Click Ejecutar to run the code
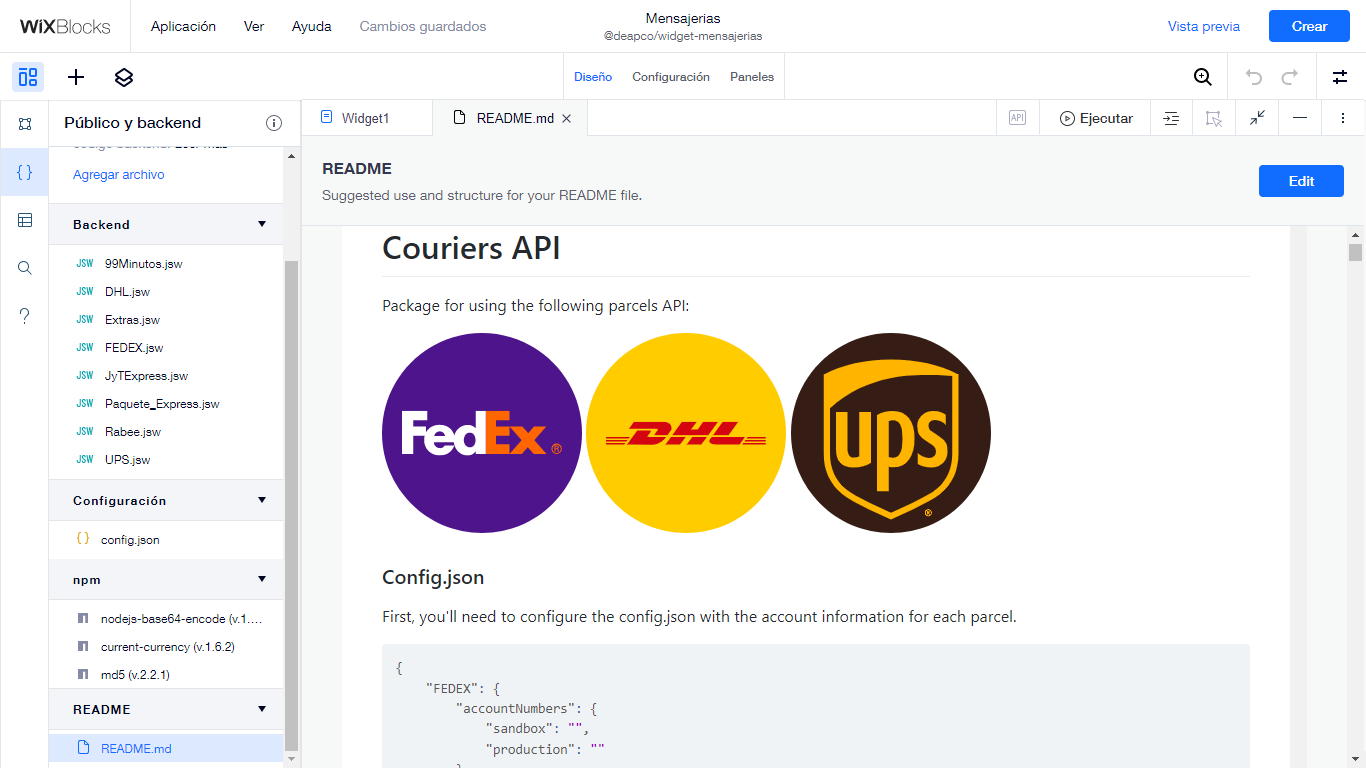 click(x=1096, y=118)
